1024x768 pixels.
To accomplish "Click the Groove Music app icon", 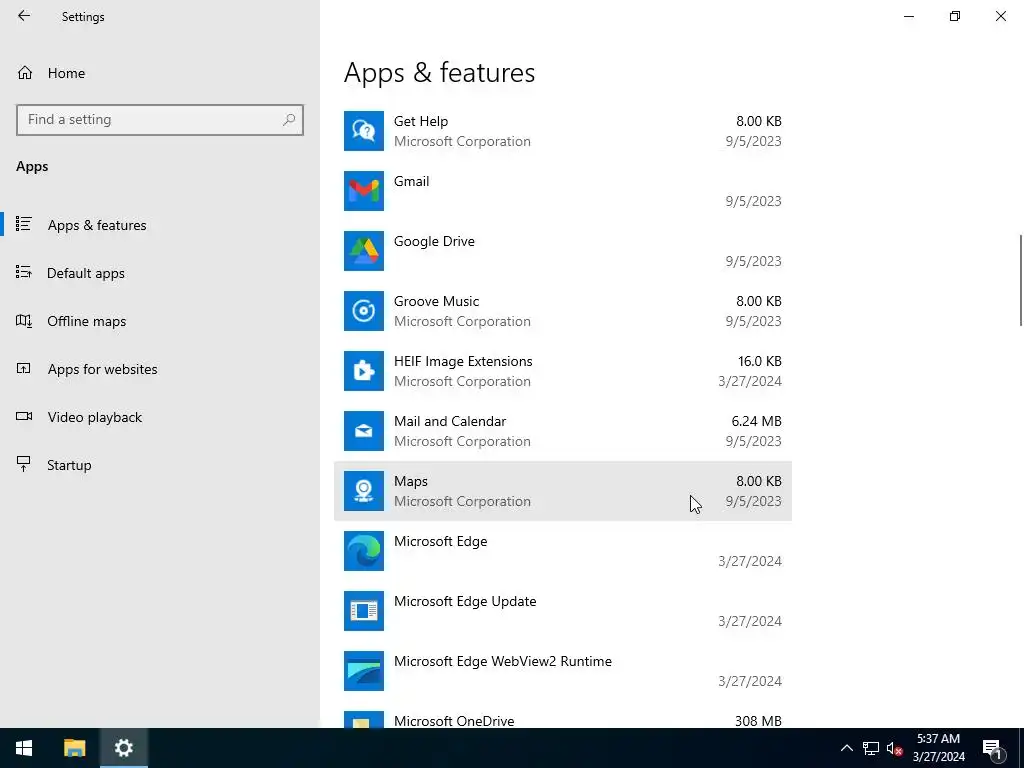I will (x=364, y=311).
